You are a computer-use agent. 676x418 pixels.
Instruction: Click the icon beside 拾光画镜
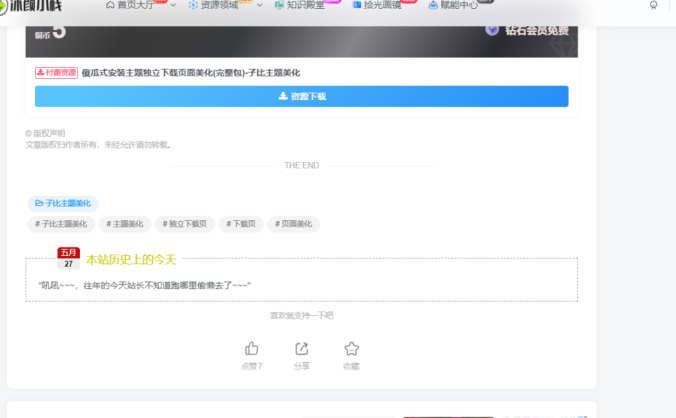click(x=357, y=5)
